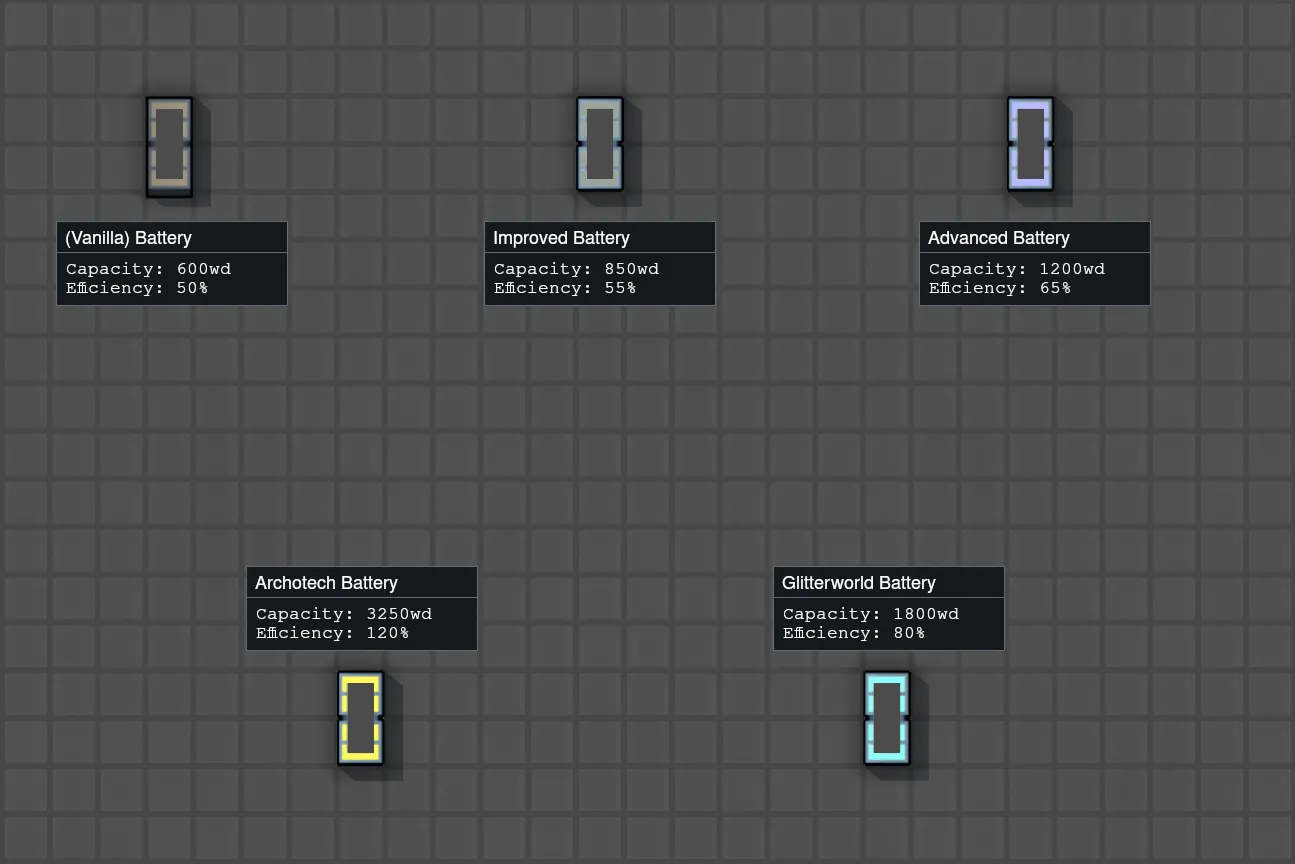Select the "Glitterworld Battery" title label
The height and width of the screenshot is (864, 1295).
[x=858, y=583]
